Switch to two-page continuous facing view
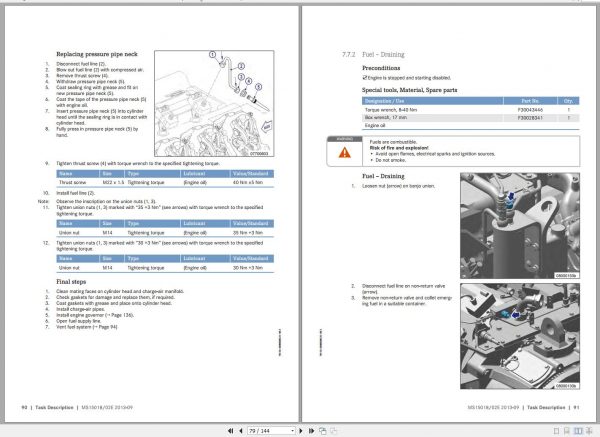The height and width of the screenshot is (437, 600). tap(589, 431)
